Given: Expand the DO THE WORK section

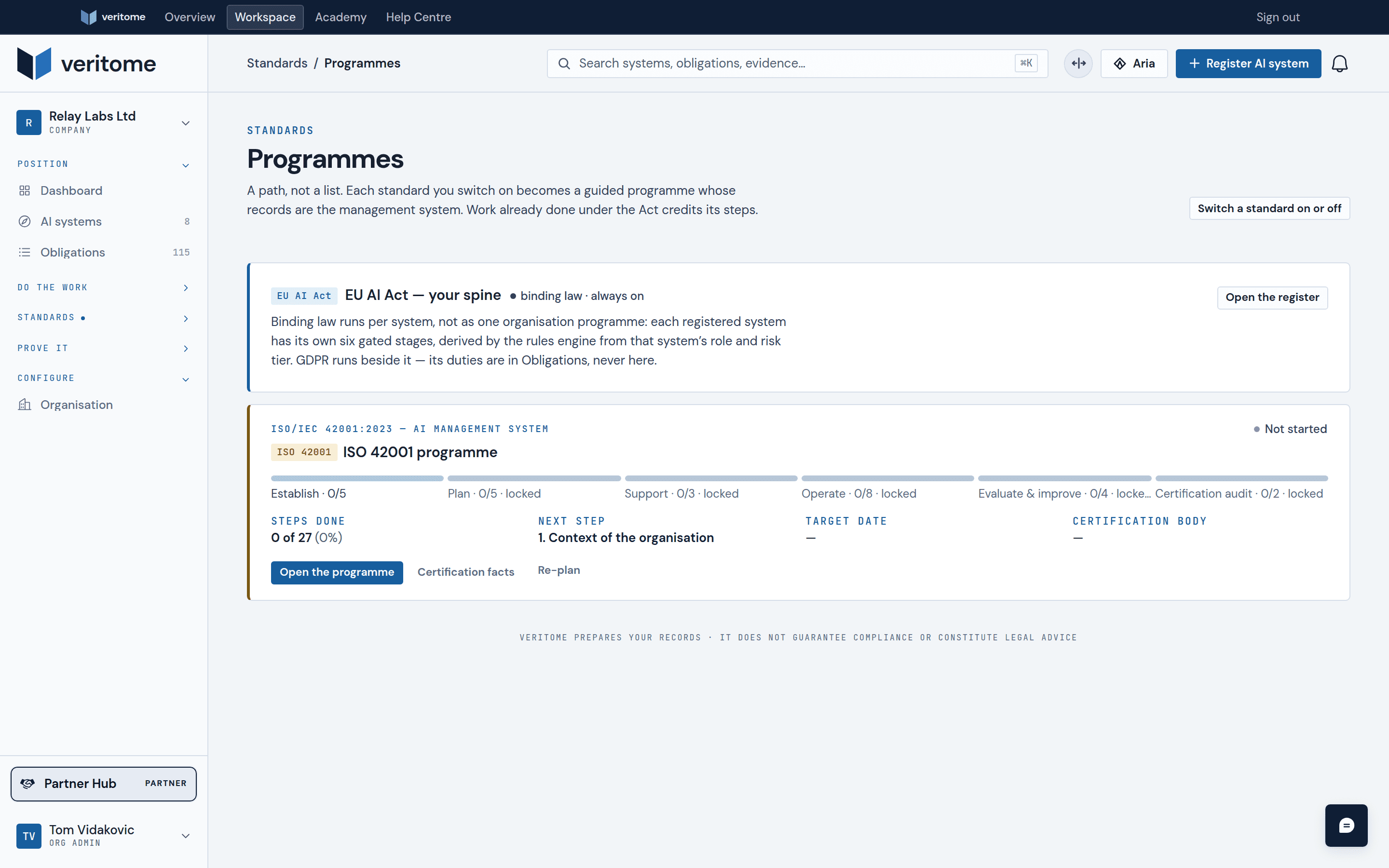Looking at the screenshot, I should 185,287.
